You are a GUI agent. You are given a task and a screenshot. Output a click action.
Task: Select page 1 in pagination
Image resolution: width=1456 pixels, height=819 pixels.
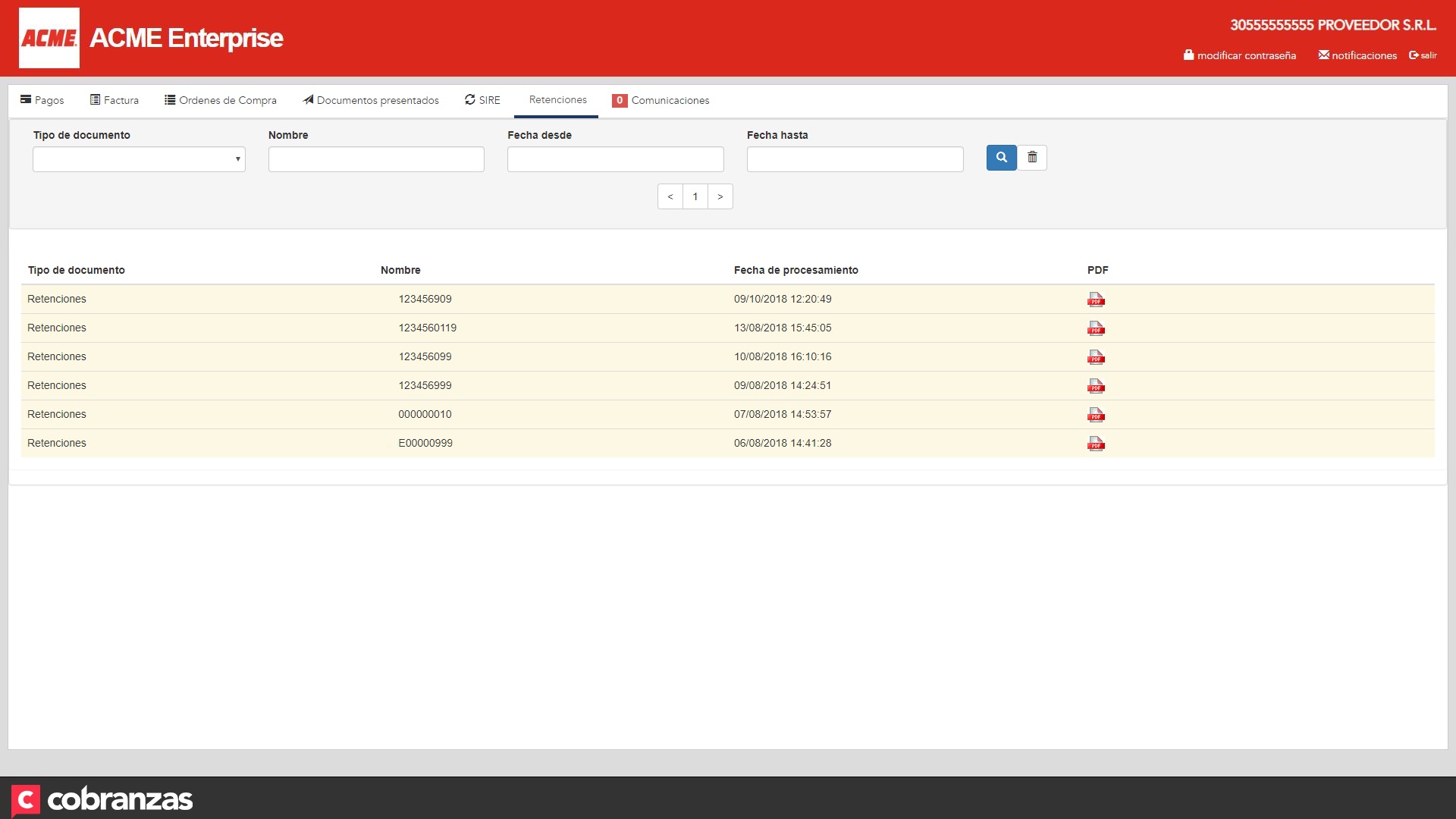[x=695, y=196]
